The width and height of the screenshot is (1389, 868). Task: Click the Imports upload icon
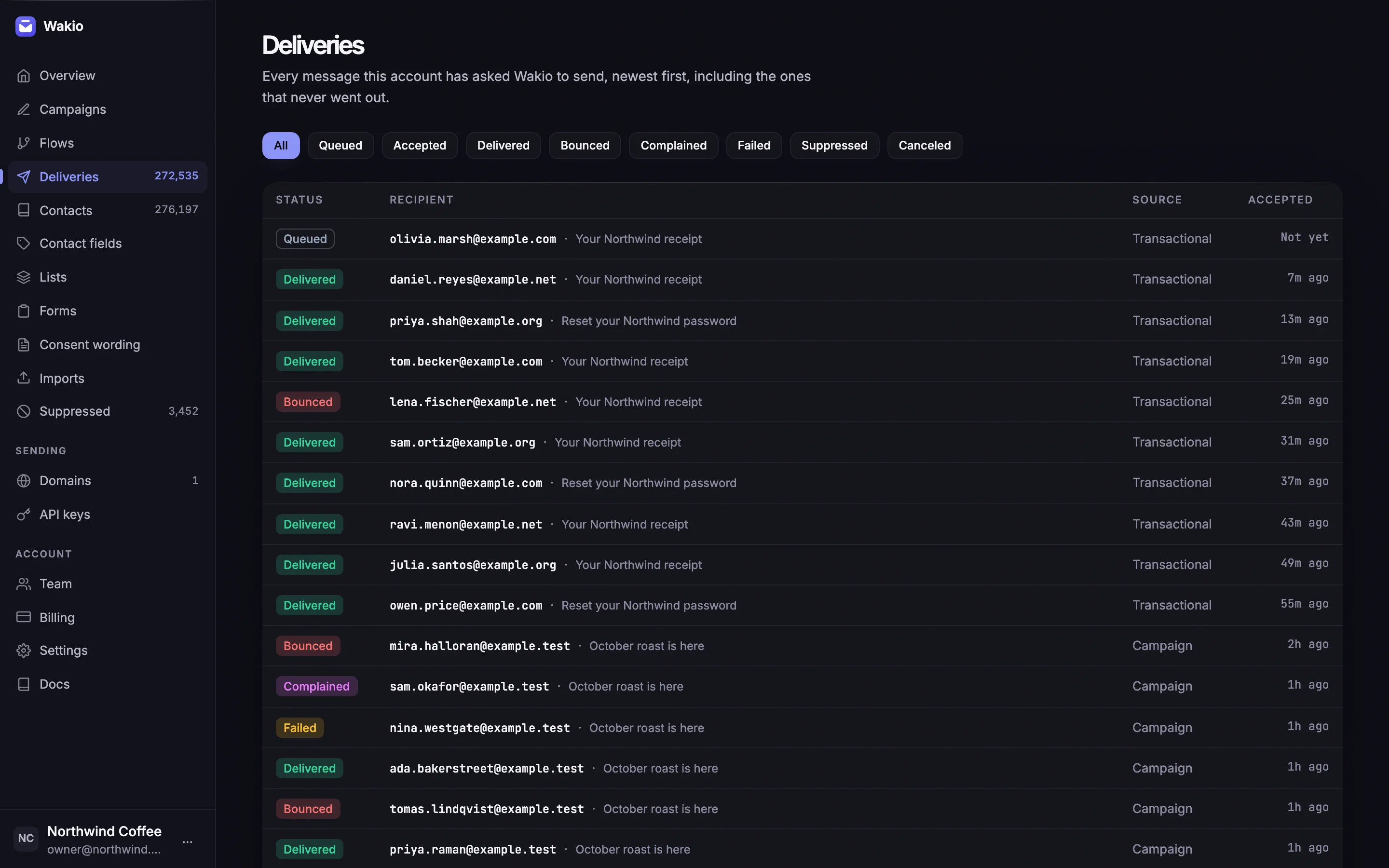point(24,378)
